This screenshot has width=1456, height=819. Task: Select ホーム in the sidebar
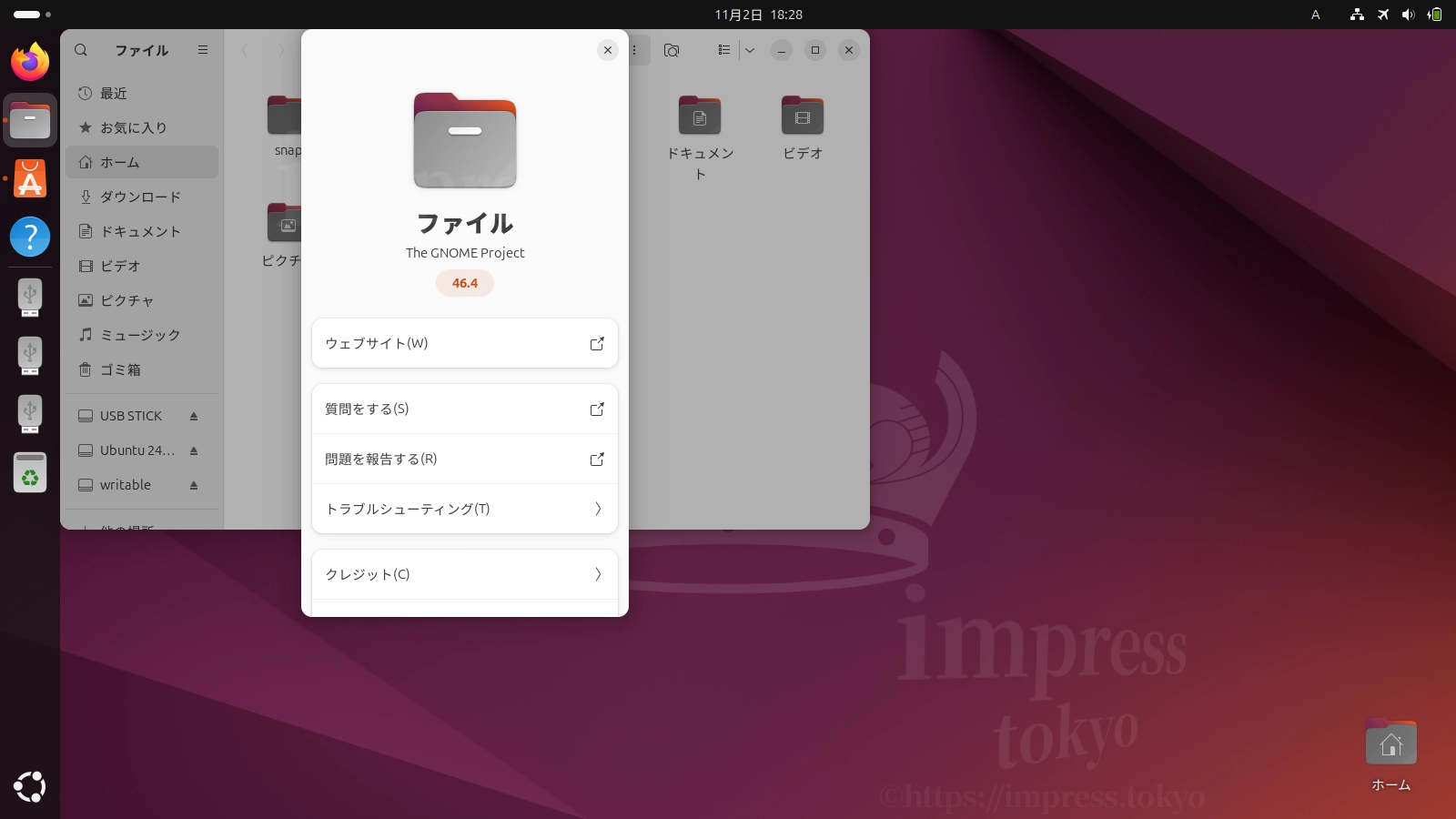click(142, 162)
